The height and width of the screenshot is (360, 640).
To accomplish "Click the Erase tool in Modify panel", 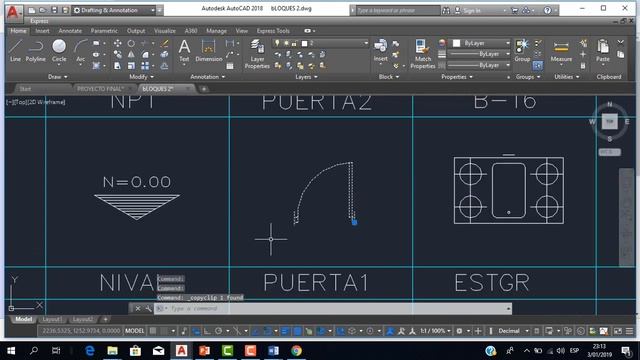I will (164, 43).
